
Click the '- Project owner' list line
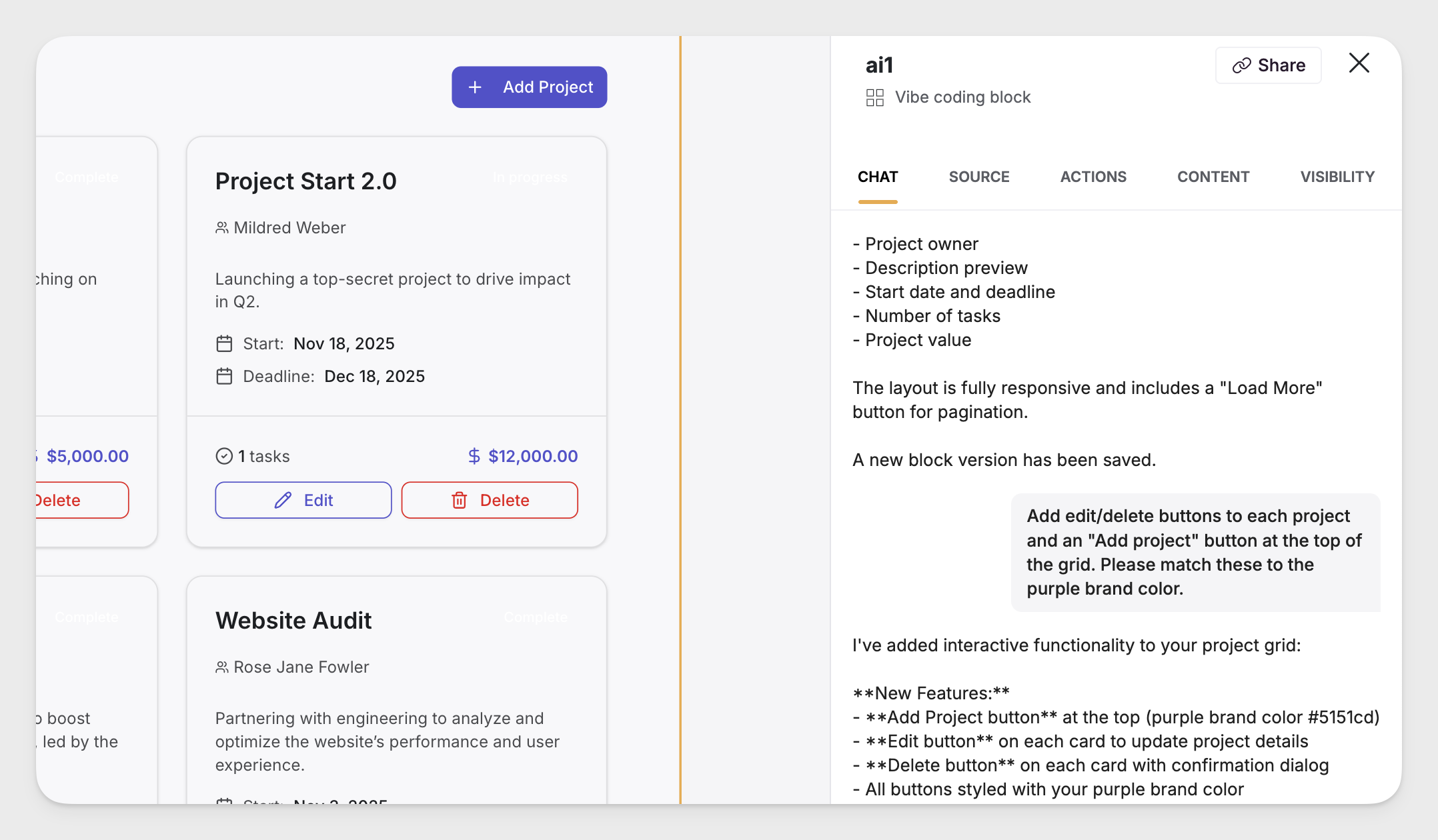915,244
